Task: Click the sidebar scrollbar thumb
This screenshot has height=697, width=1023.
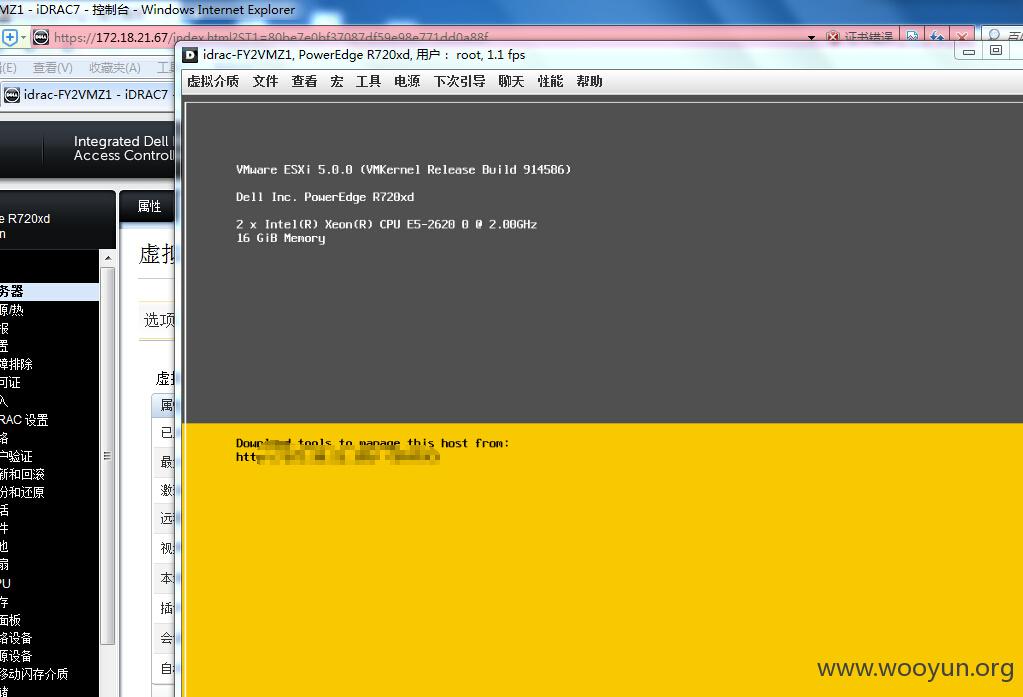Action: 108,456
